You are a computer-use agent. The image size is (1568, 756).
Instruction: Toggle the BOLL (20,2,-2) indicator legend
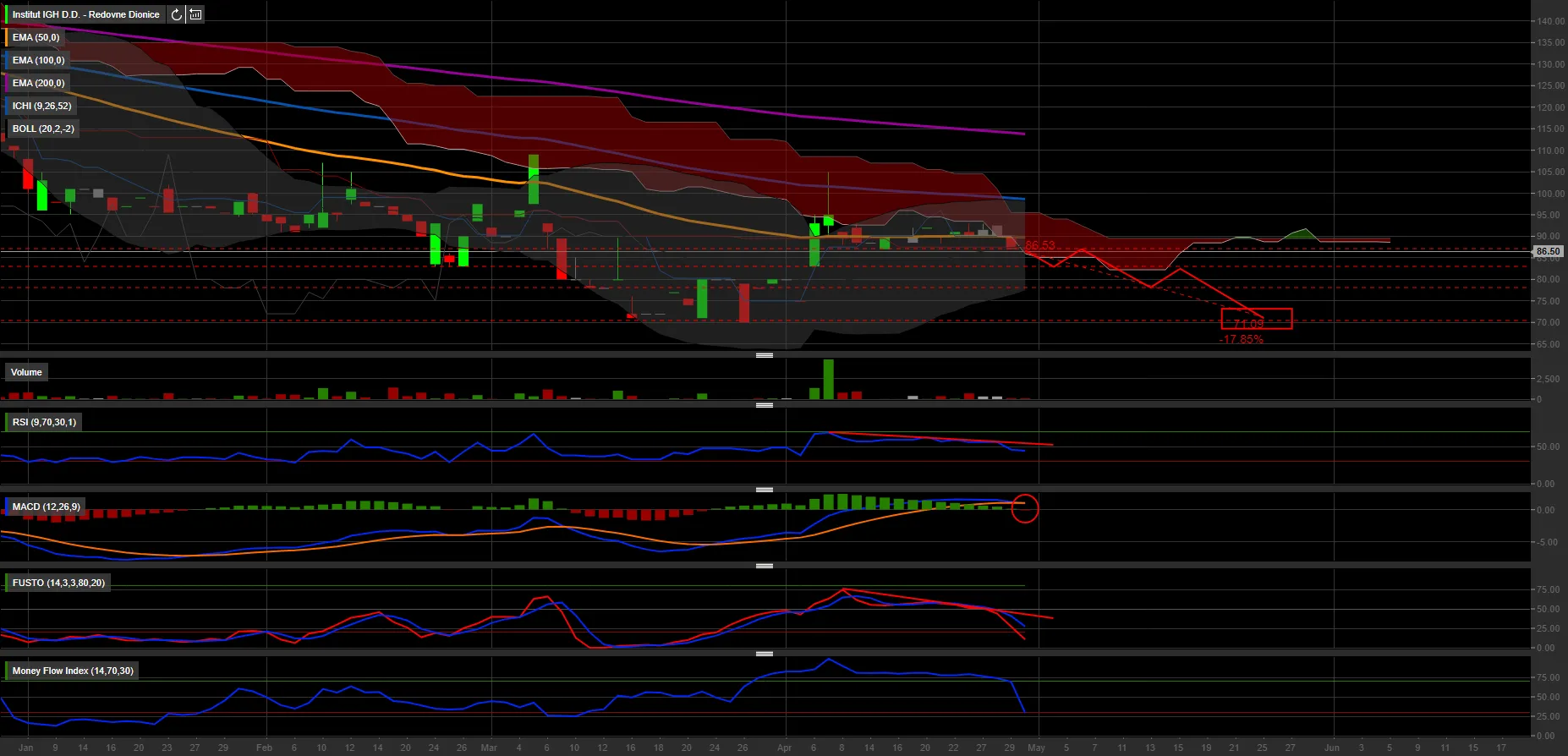click(43, 129)
